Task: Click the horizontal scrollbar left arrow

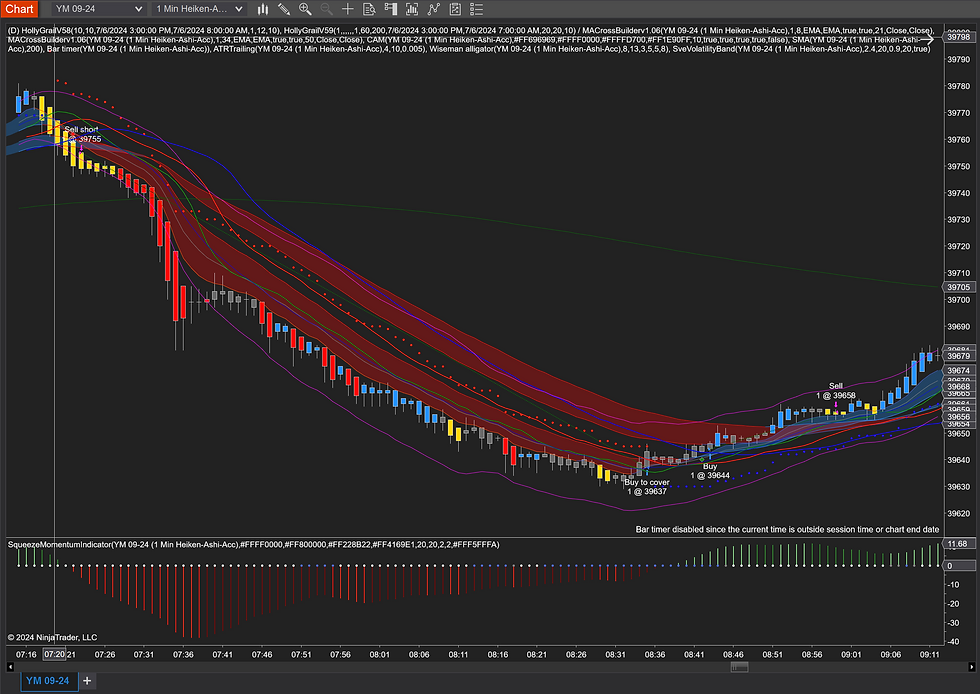Action: (10, 667)
